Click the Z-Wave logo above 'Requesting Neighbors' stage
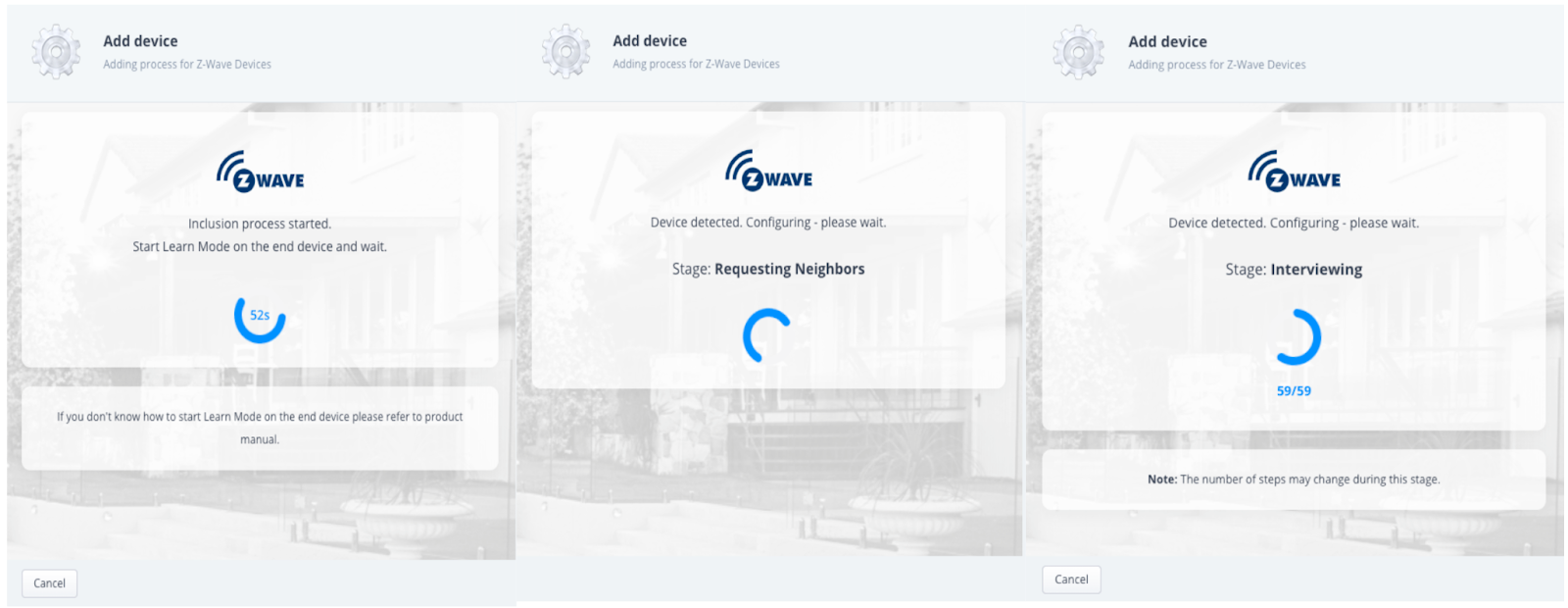 click(768, 171)
